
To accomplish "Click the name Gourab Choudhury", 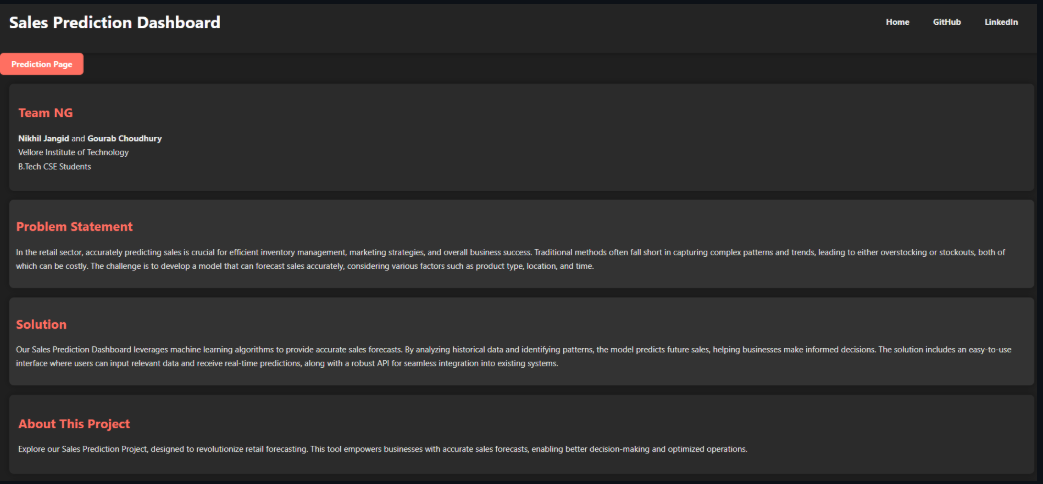I will click(x=124, y=138).
